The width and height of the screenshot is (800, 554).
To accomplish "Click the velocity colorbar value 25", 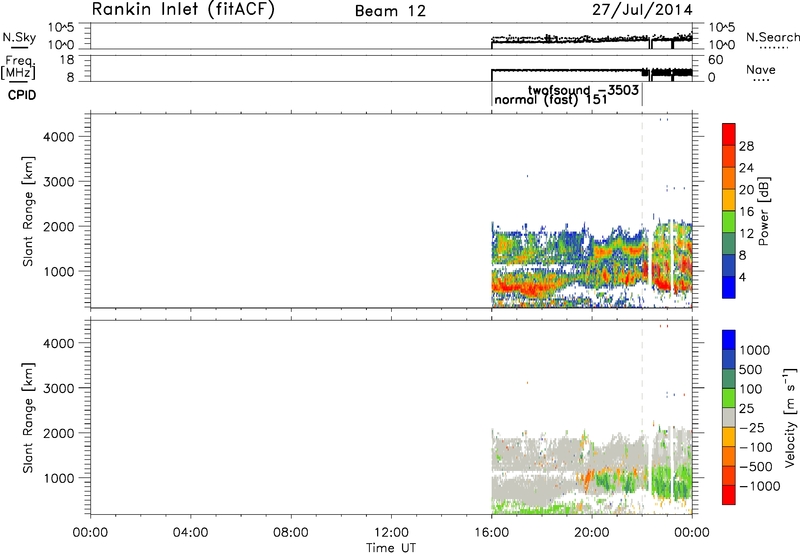I will click(x=746, y=408).
